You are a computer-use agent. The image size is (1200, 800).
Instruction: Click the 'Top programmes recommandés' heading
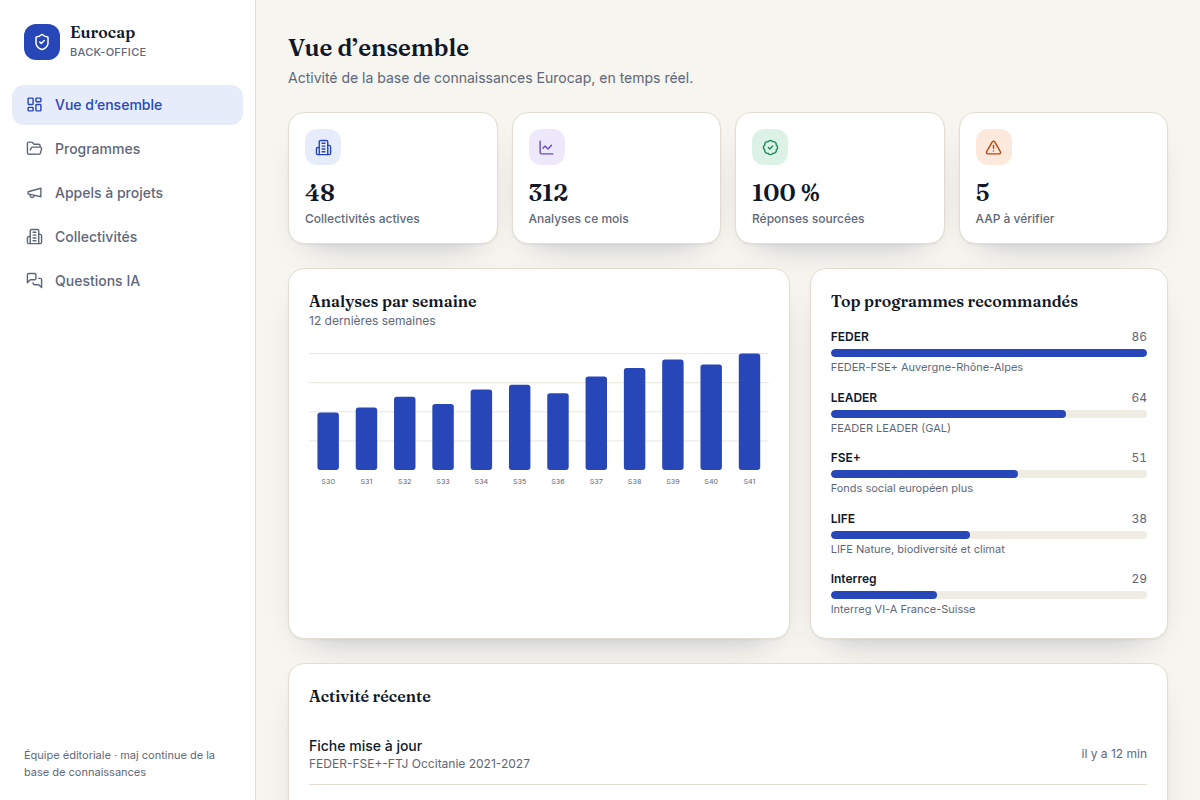954,301
